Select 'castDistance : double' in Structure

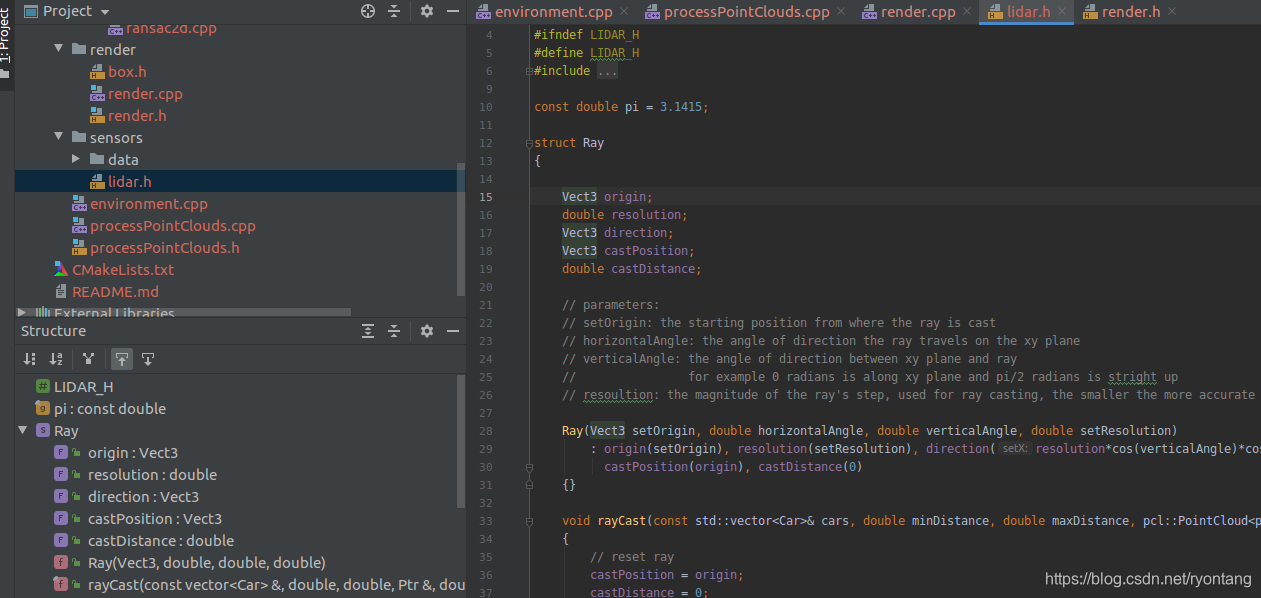click(x=161, y=540)
